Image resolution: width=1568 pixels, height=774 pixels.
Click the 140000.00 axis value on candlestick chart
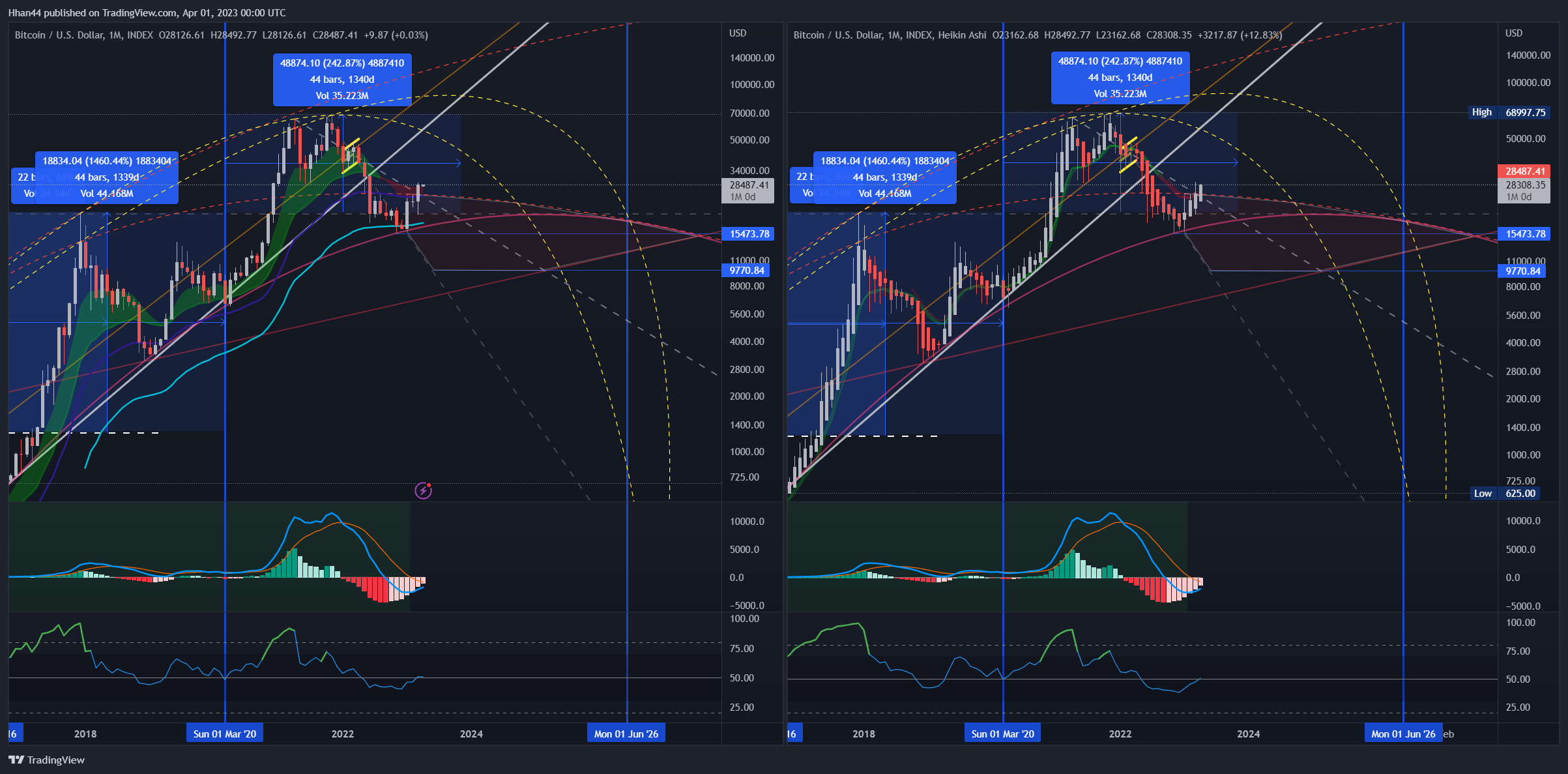[752, 57]
